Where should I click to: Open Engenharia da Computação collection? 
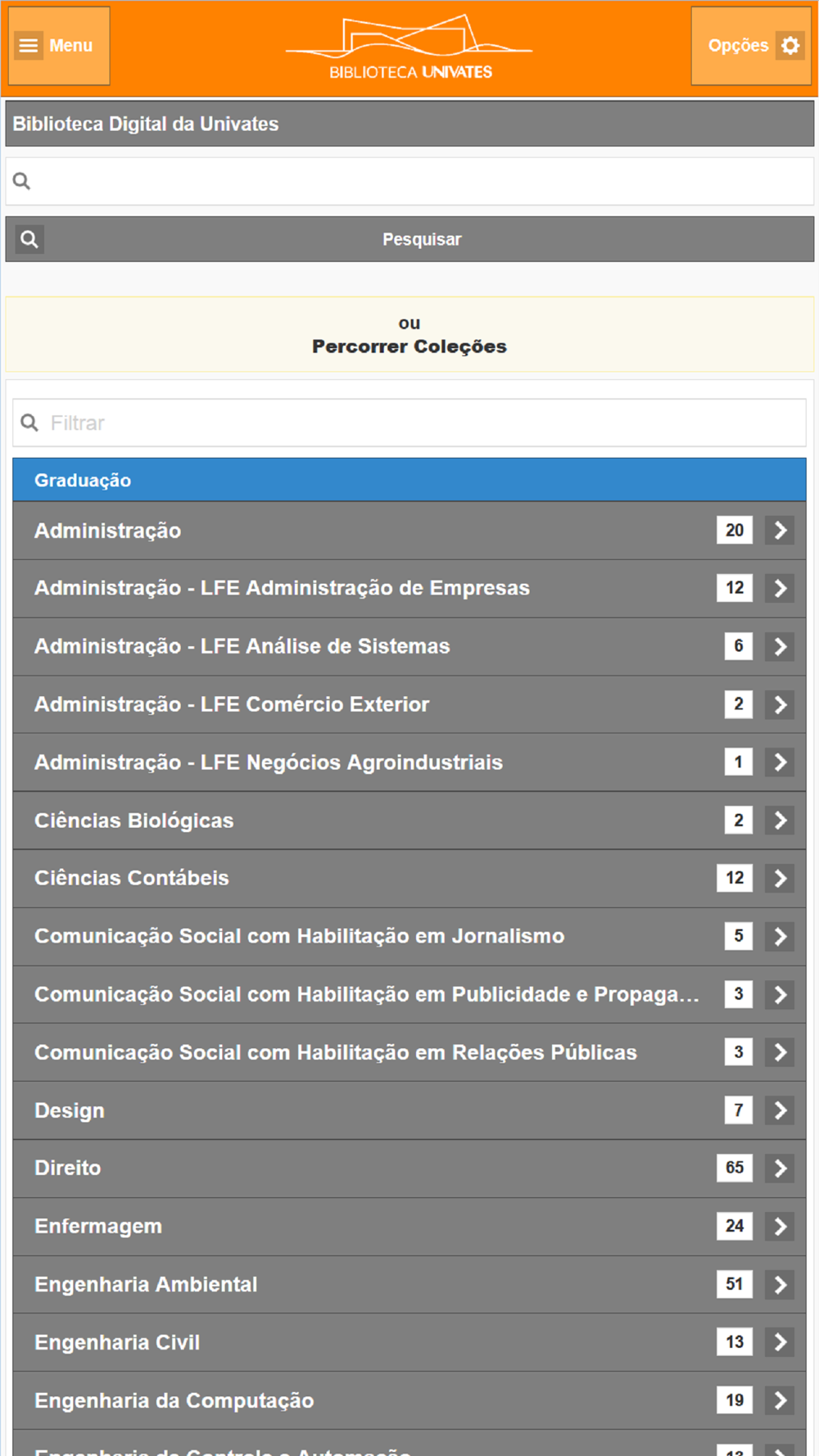coord(174,1400)
